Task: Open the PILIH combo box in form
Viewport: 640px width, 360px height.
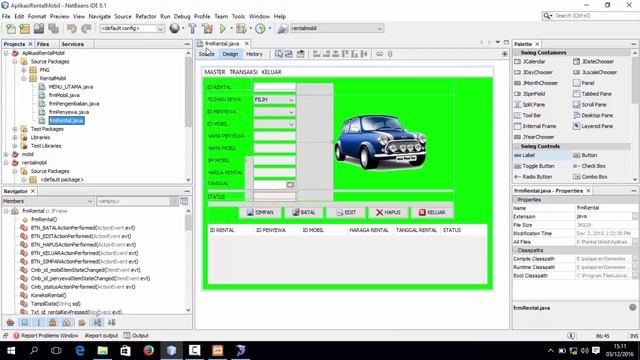Action: 274,100
